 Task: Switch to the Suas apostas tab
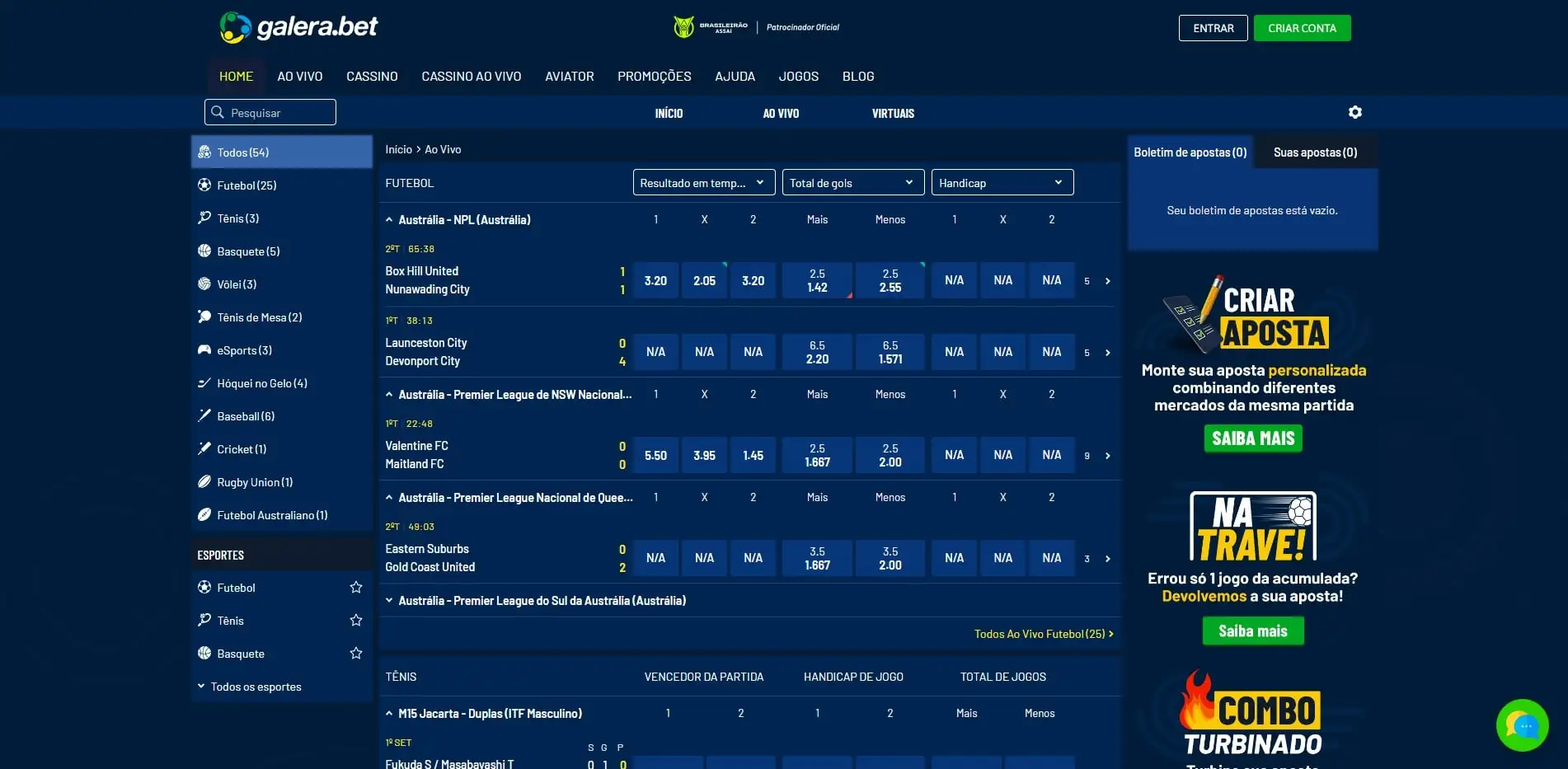[1314, 152]
